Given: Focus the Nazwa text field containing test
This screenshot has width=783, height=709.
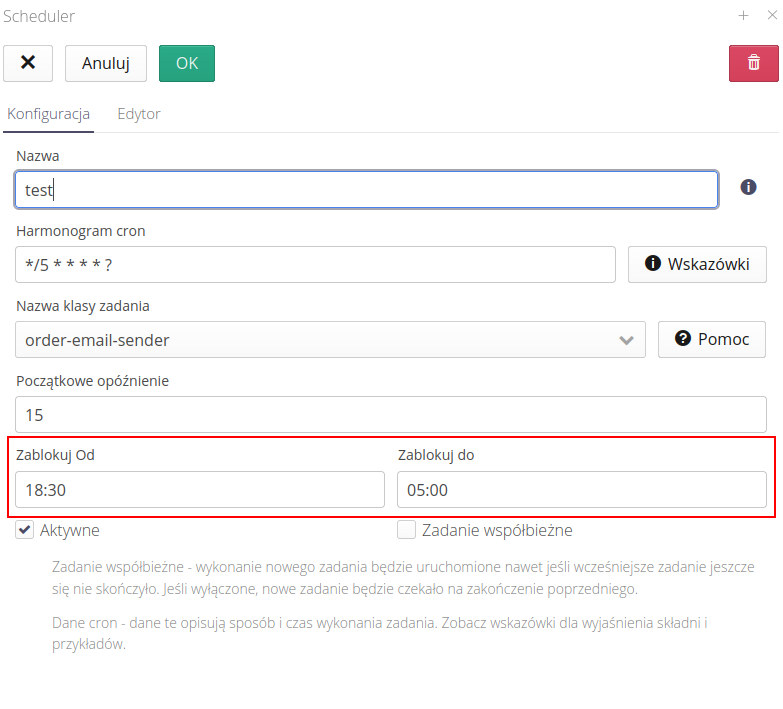Looking at the screenshot, I should (x=366, y=189).
